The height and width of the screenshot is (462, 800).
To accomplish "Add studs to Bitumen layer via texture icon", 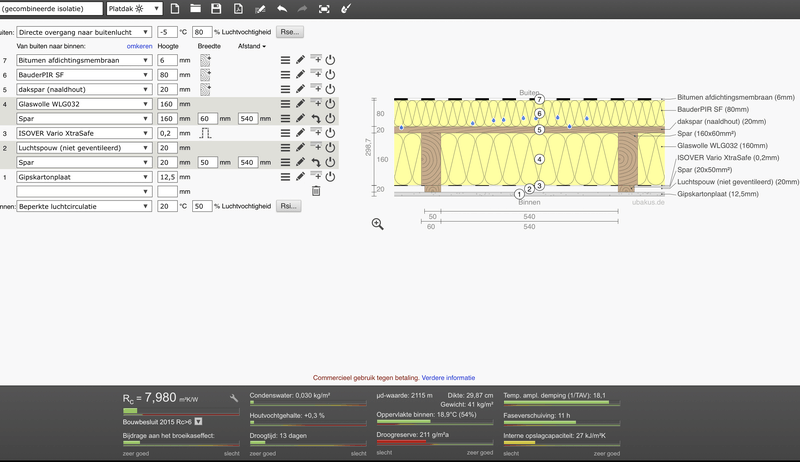I will point(205,60).
